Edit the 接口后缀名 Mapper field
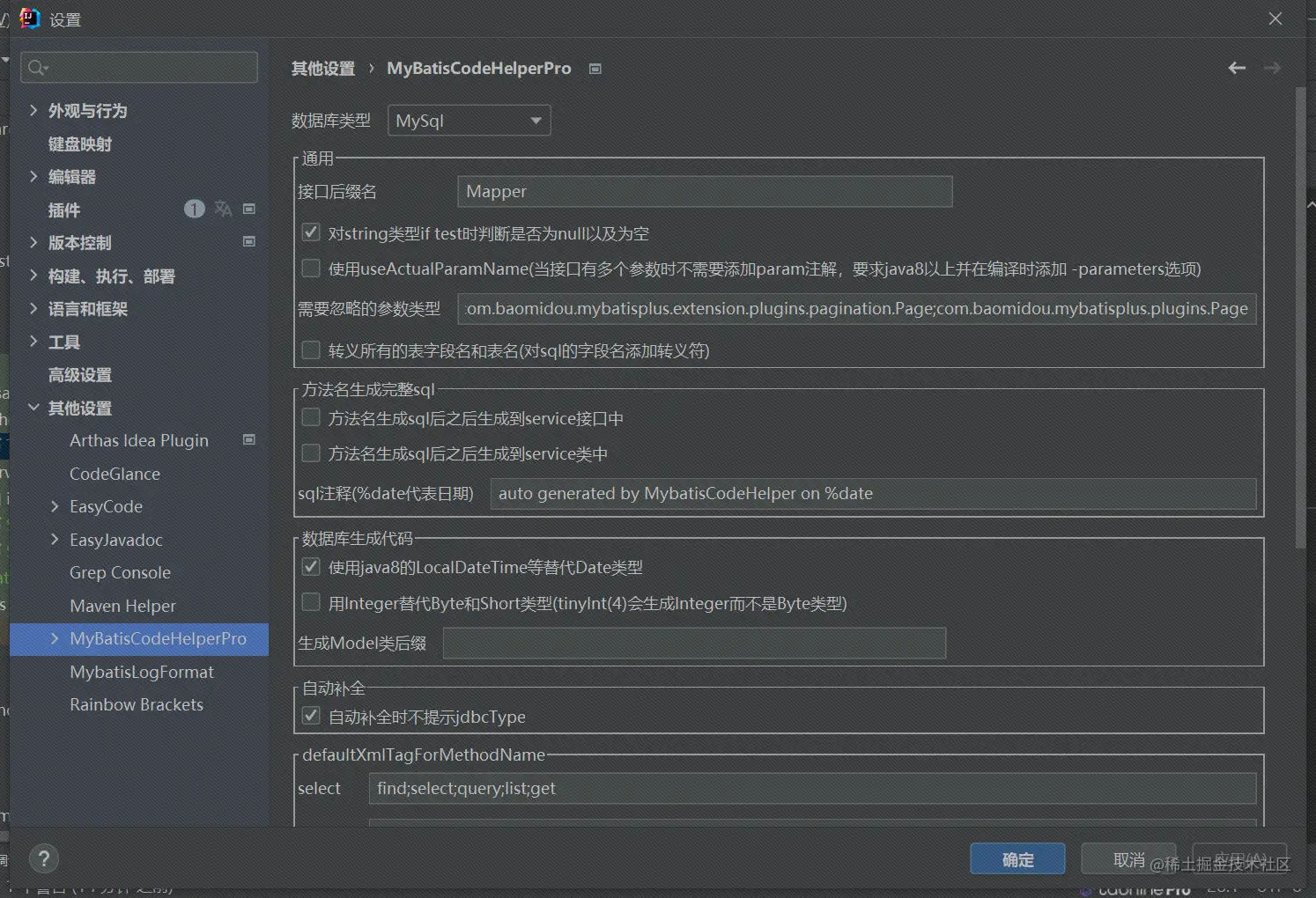This screenshot has width=1316, height=898. 705,191
